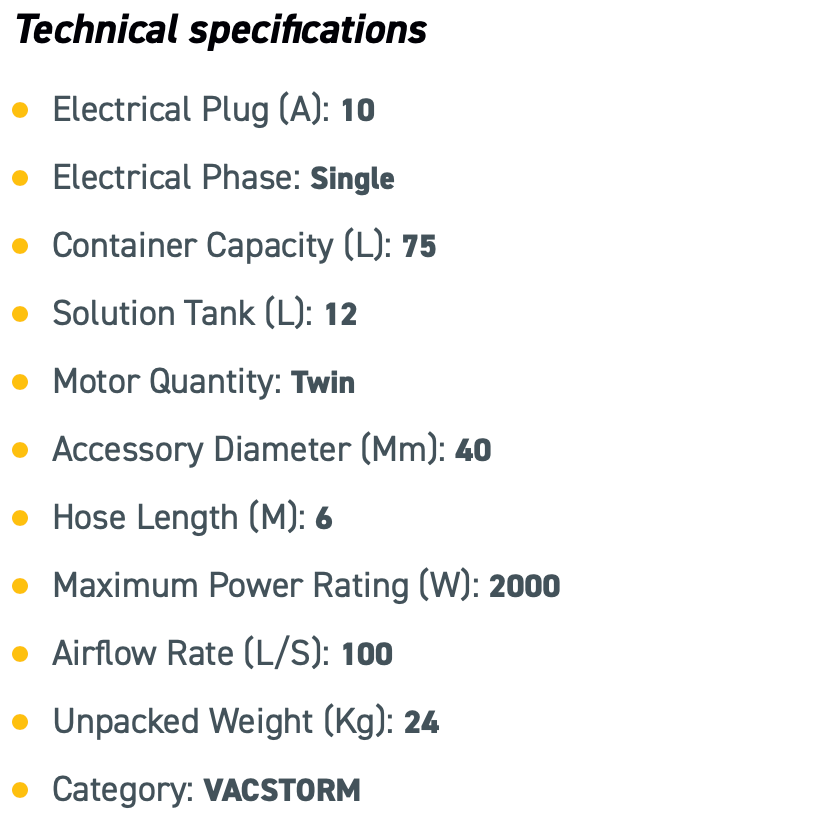Image resolution: width=822 pixels, height=822 pixels.
Task: Click the Twin motor quantity value
Action: [x=323, y=382]
